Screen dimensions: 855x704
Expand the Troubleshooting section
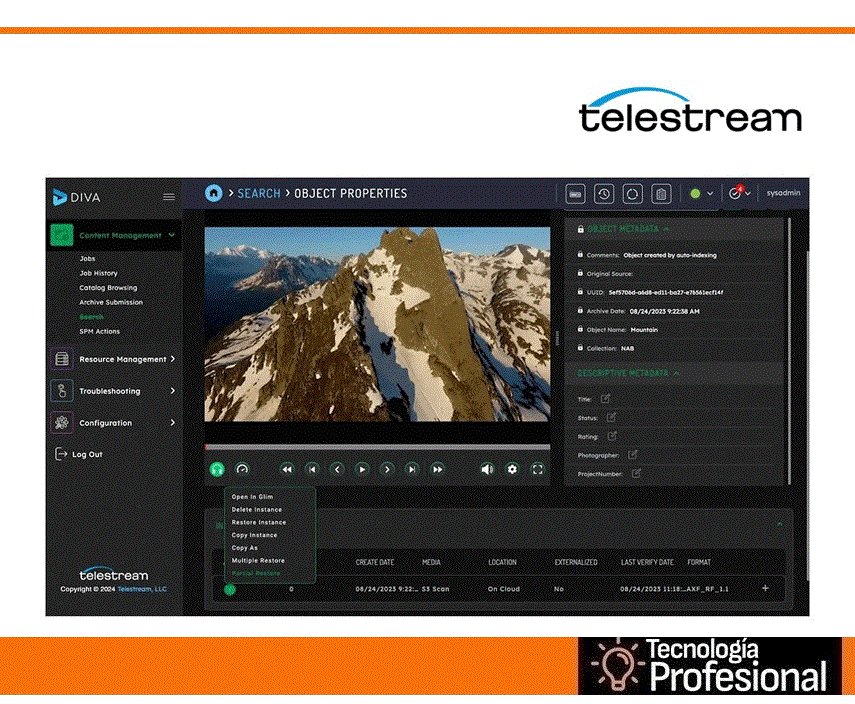pyautogui.click(x=173, y=391)
